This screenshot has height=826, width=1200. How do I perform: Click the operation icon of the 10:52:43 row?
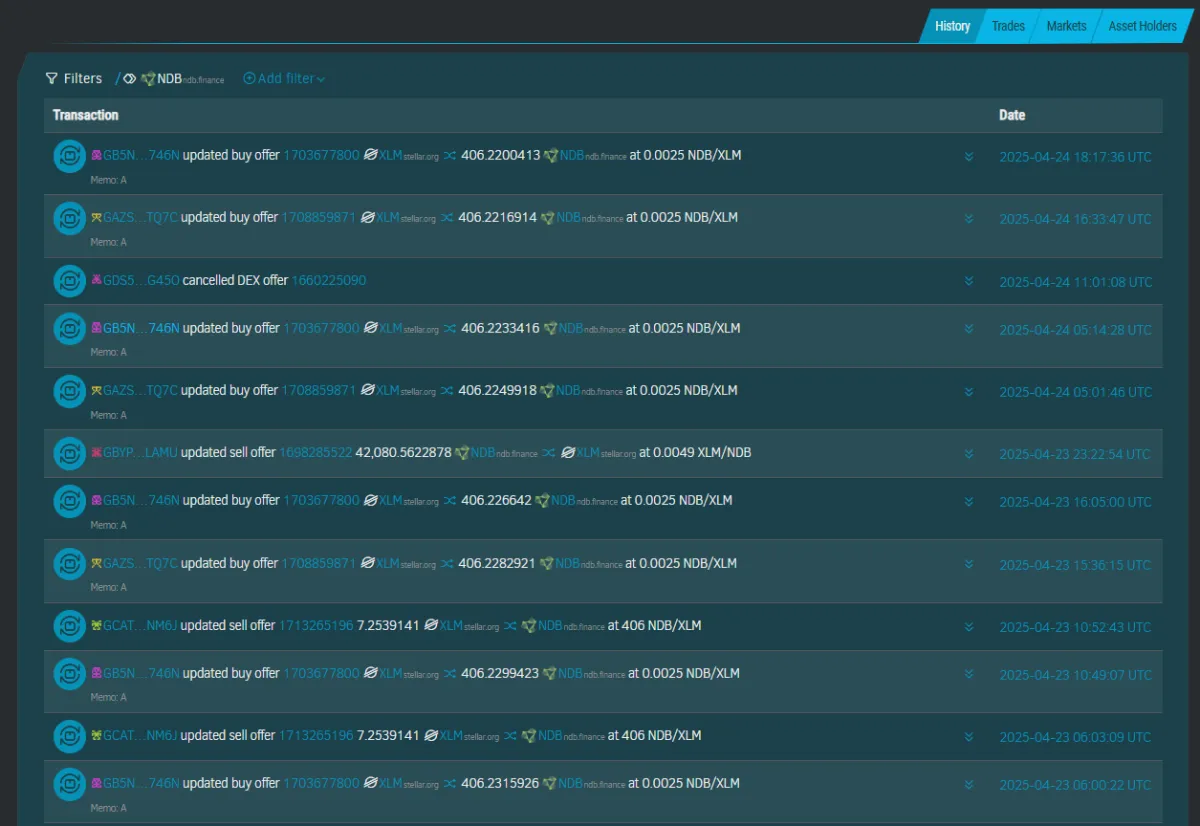pos(69,626)
